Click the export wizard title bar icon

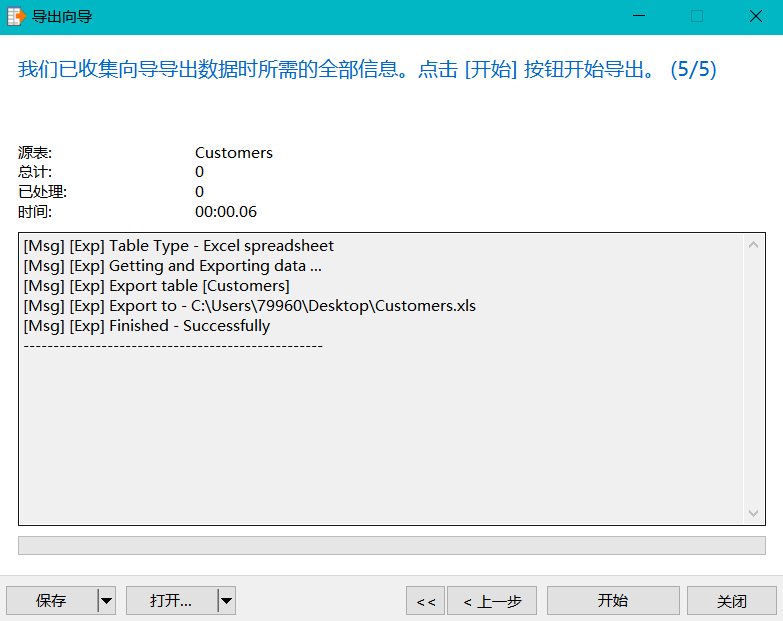tap(16, 16)
